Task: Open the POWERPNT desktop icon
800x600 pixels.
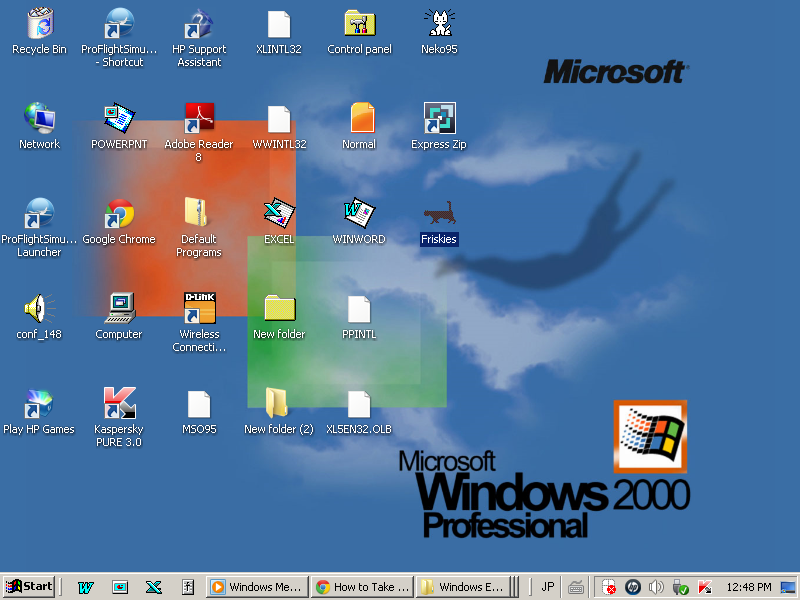Action: pyautogui.click(x=119, y=120)
